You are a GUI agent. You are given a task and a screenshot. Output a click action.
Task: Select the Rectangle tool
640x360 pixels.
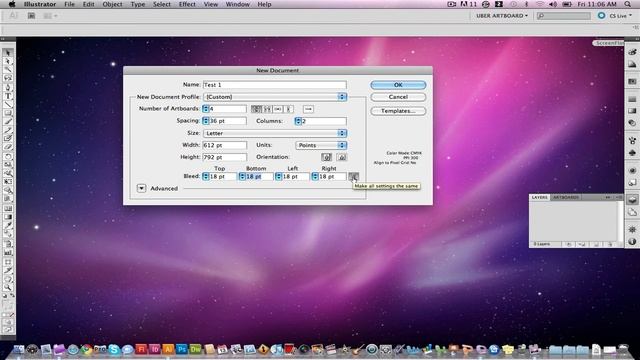[x=8, y=113]
